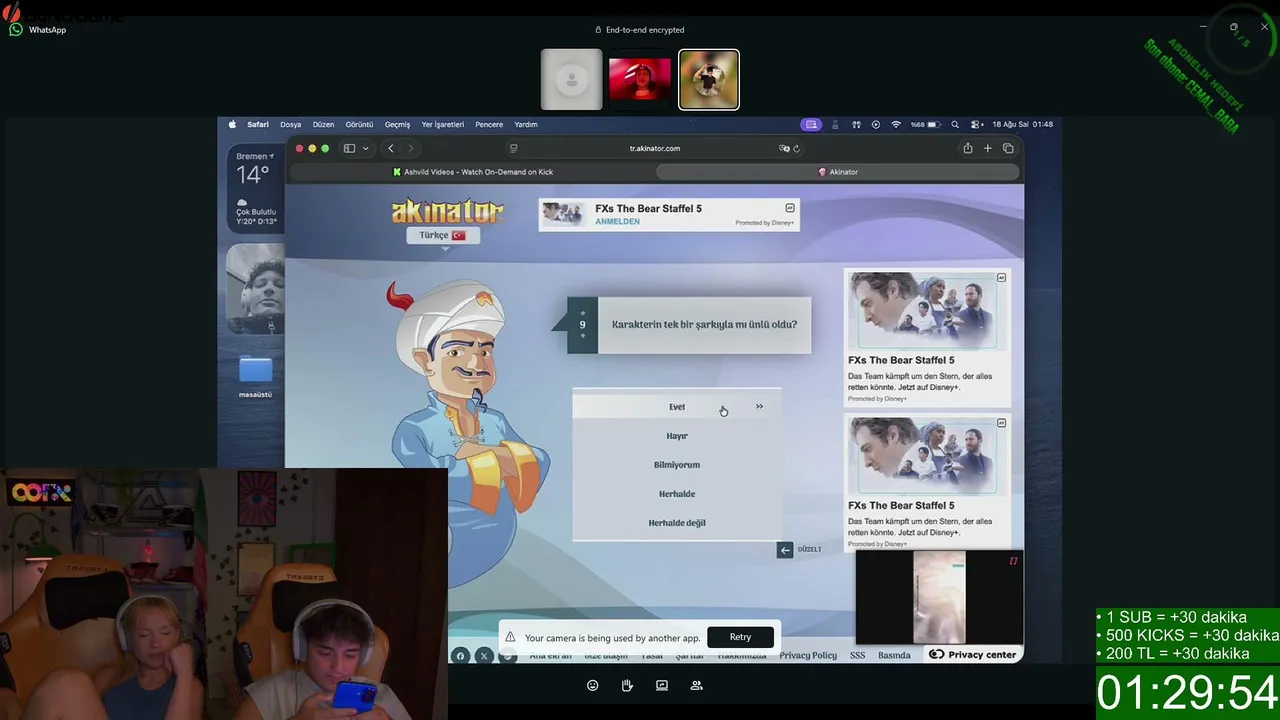Open Akinator's Facebook page icon

(x=460, y=656)
